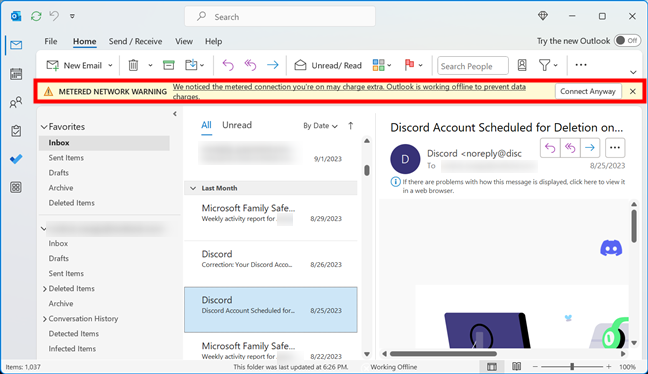The image size is (648, 374).
Task: Open the Calendar module in sidebar
Action: [16, 74]
